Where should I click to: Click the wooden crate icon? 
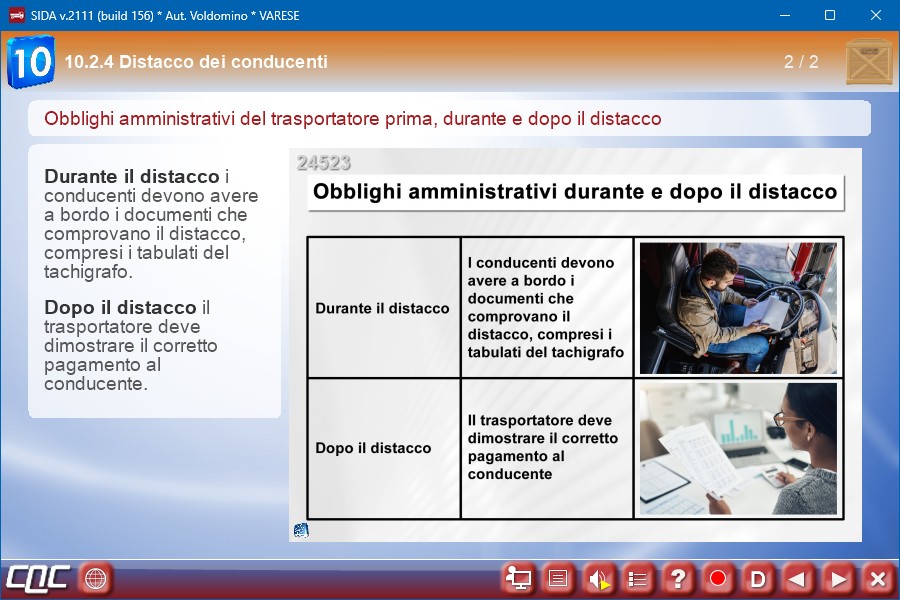click(x=868, y=62)
